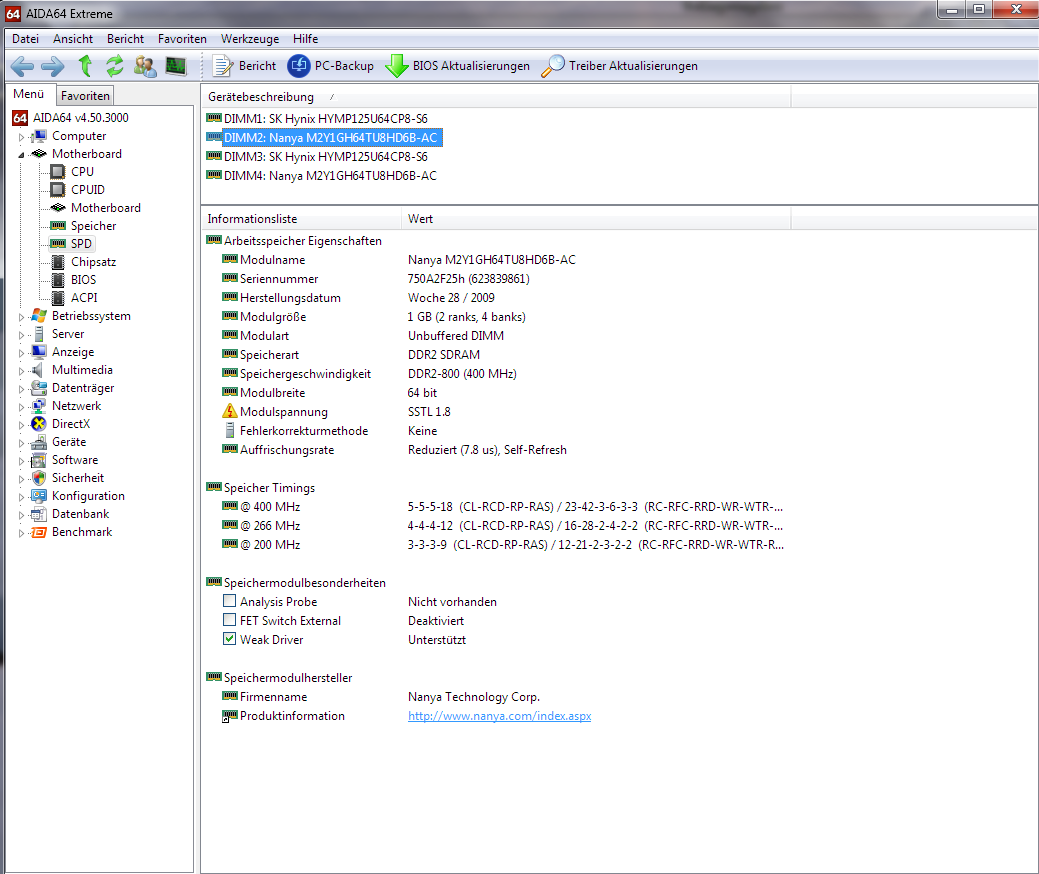The width and height of the screenshot is (1039, 874).
Task: Click the Modulspannung warning icon
Action: point(229,411)
